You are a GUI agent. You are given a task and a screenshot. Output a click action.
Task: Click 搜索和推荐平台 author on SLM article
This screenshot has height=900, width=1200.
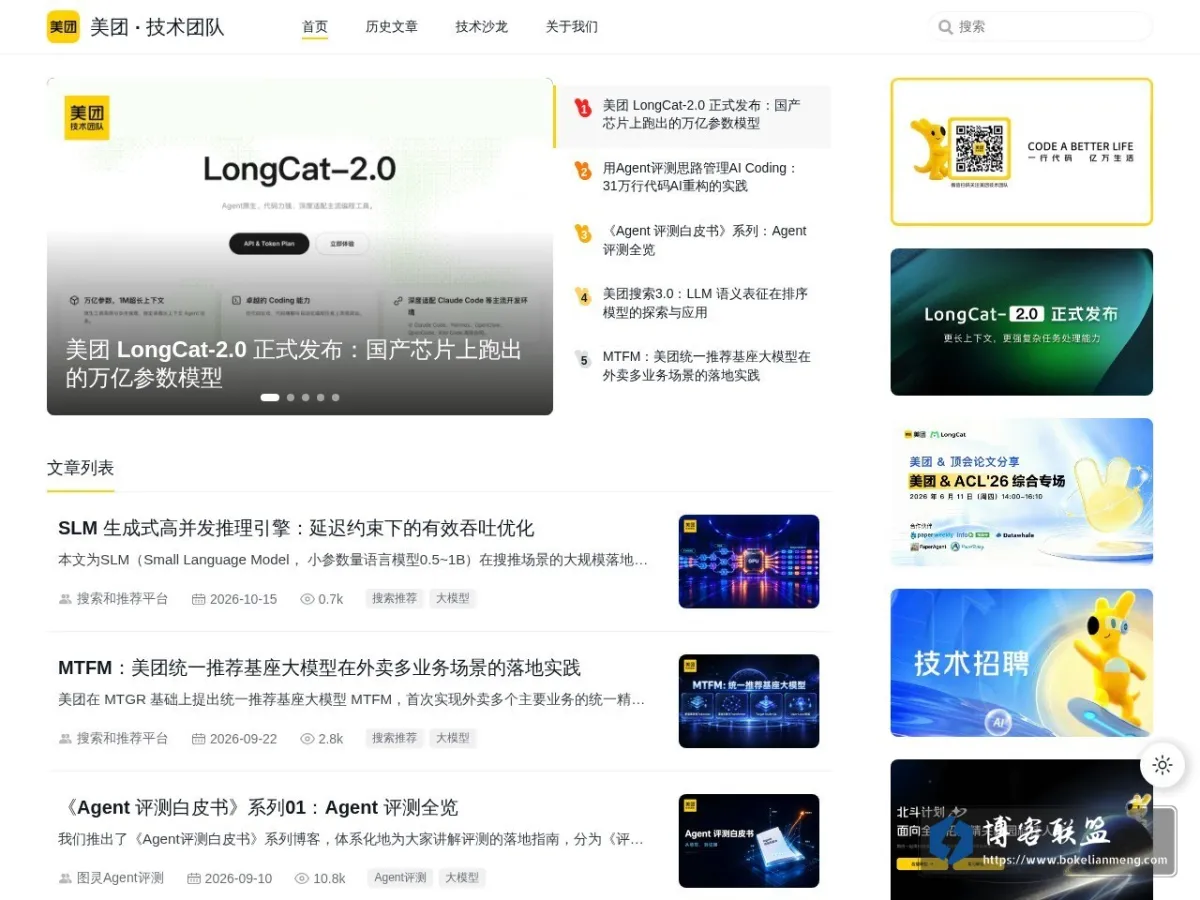pos(122,599)
